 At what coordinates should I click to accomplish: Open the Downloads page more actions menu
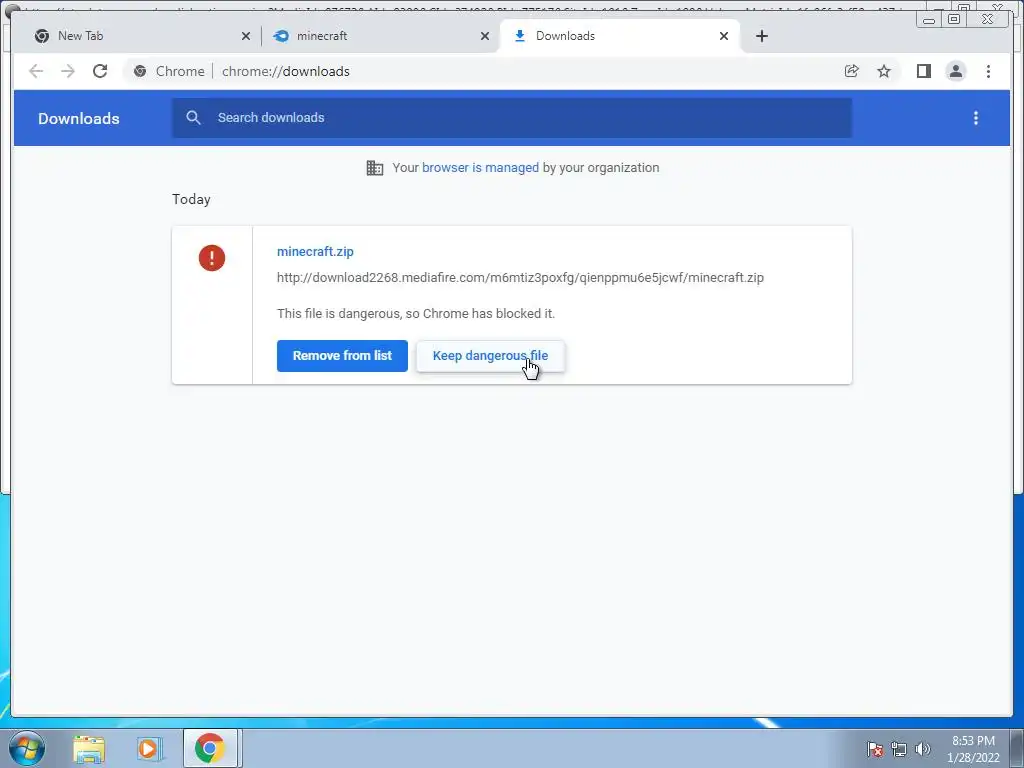tap(976, 118)
